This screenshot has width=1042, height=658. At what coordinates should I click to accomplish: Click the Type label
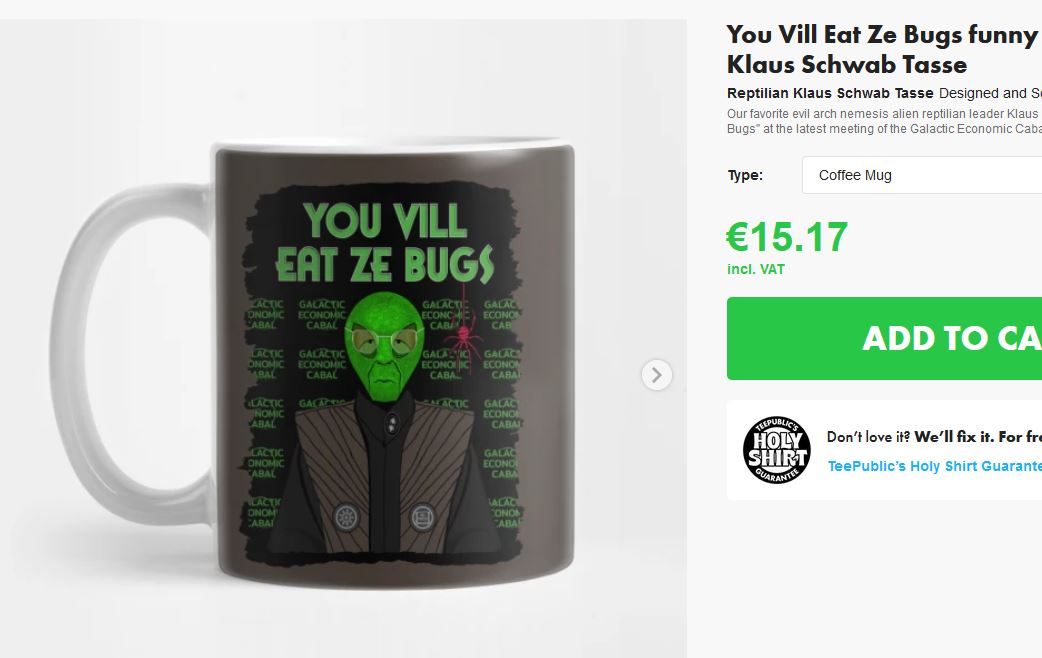(745, 175)
